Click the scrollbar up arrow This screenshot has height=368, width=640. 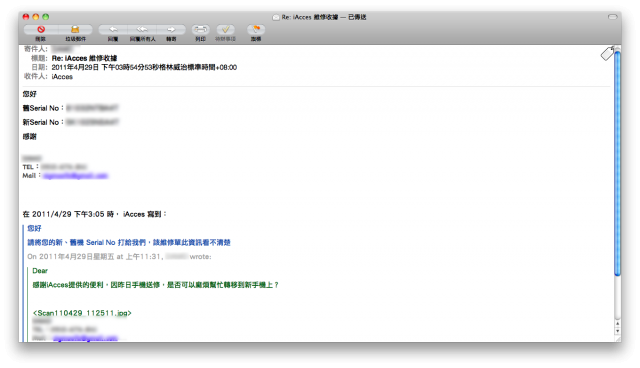[x=618, y=323]
